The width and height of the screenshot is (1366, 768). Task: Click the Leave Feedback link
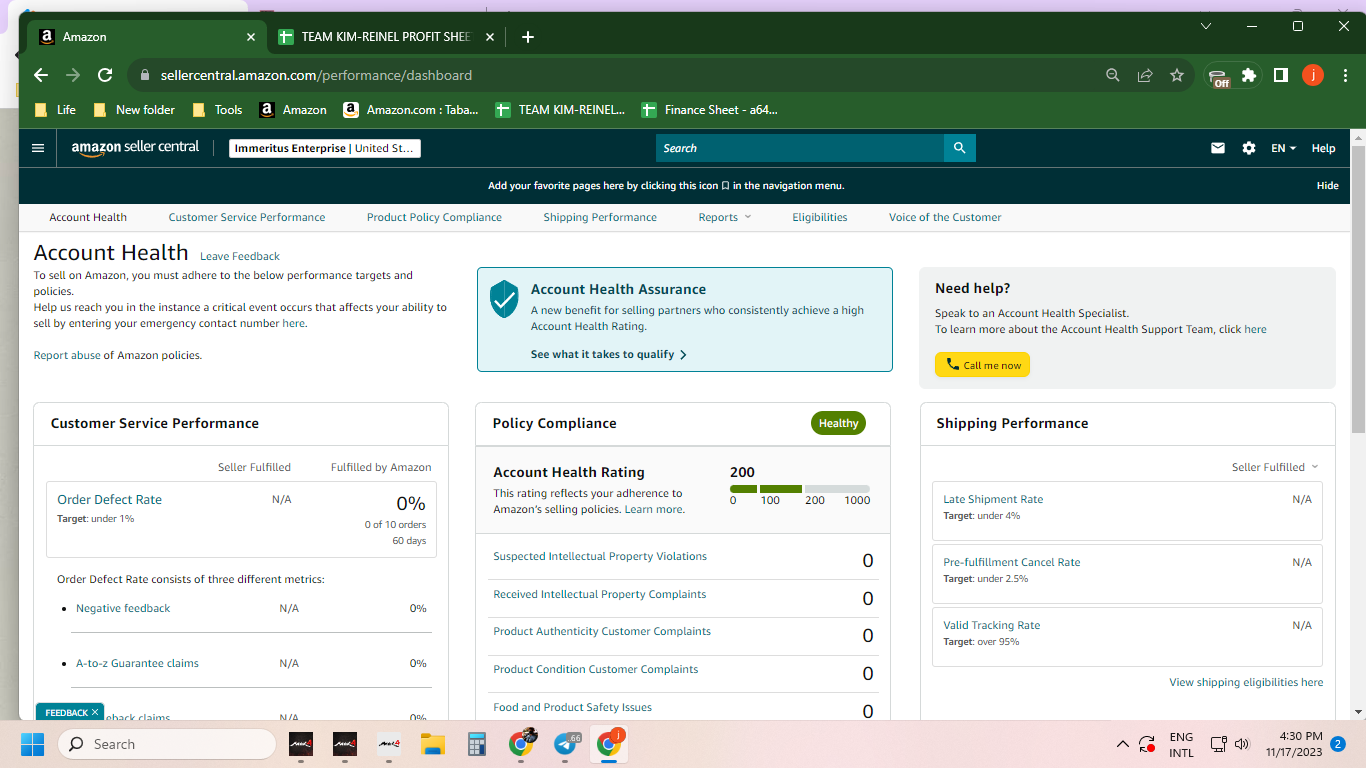(240, 256)
